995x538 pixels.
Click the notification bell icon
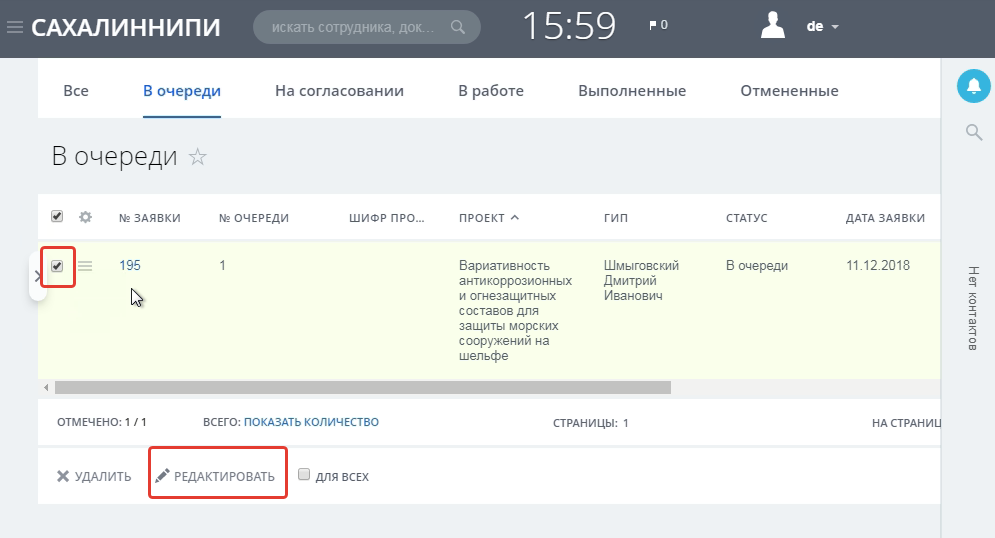click(x=973, y=86)
